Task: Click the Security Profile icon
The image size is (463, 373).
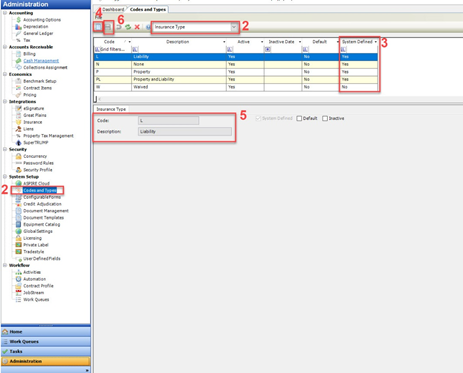Action: pyautogui.click(x=19, y=170)
